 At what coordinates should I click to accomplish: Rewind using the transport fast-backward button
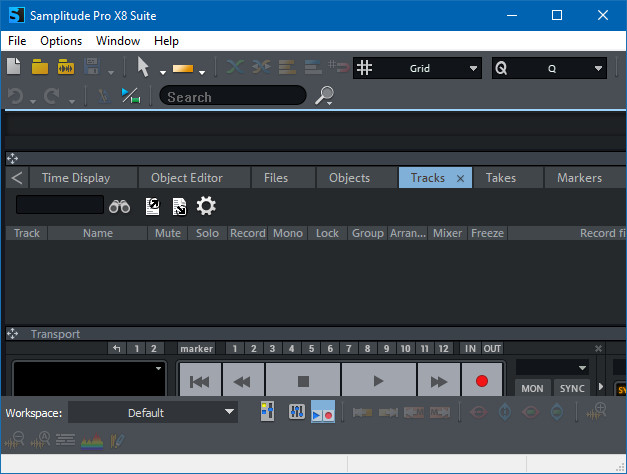[241, 381]
